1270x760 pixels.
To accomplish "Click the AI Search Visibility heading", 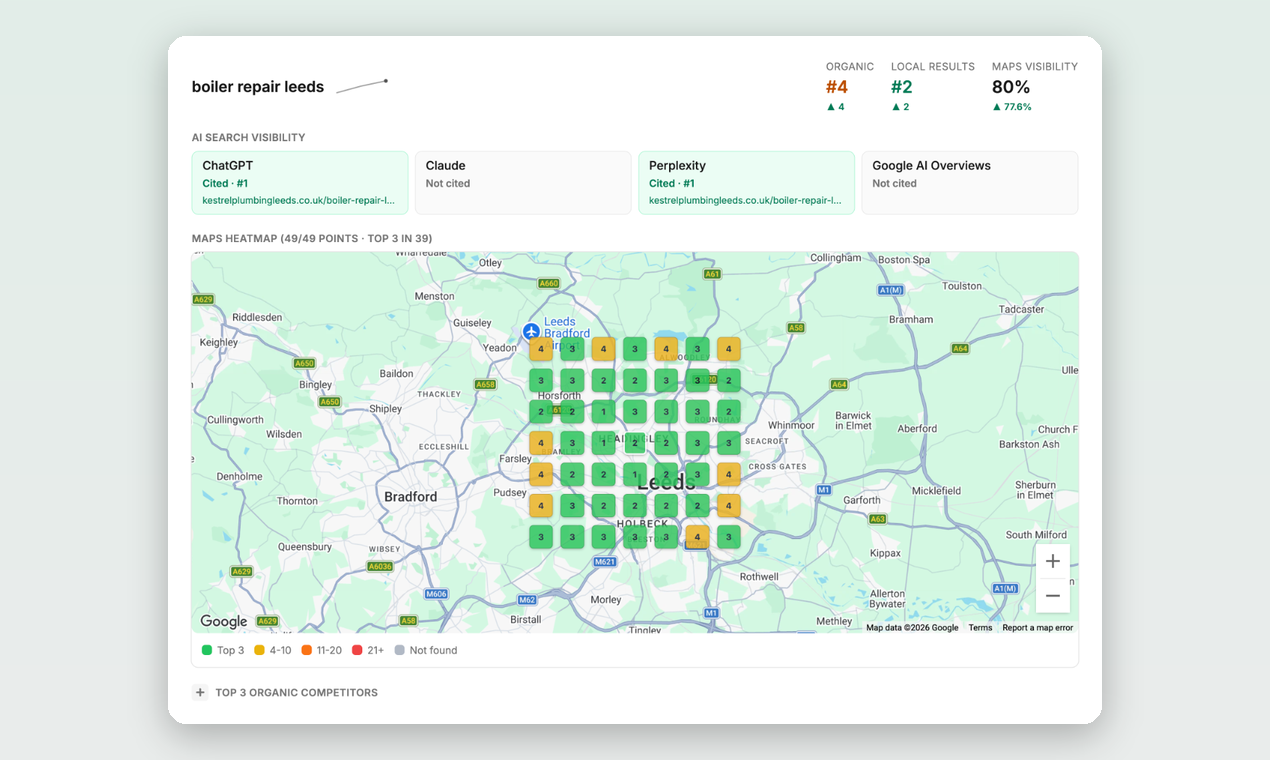I will click(x=248, y=137).
